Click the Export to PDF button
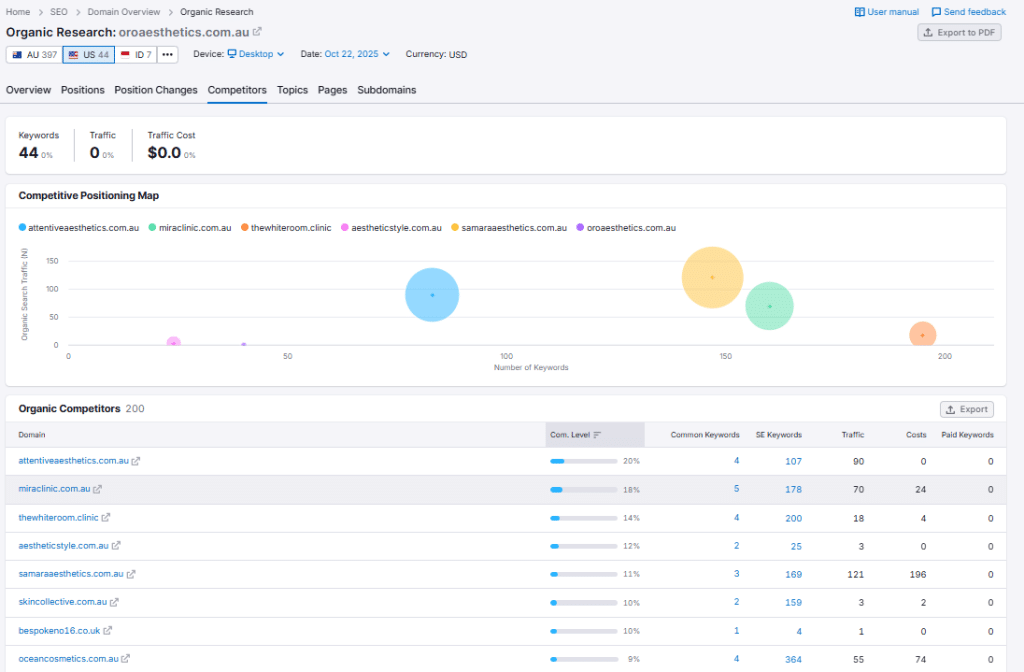1024x672 pixels. [959, 33]
